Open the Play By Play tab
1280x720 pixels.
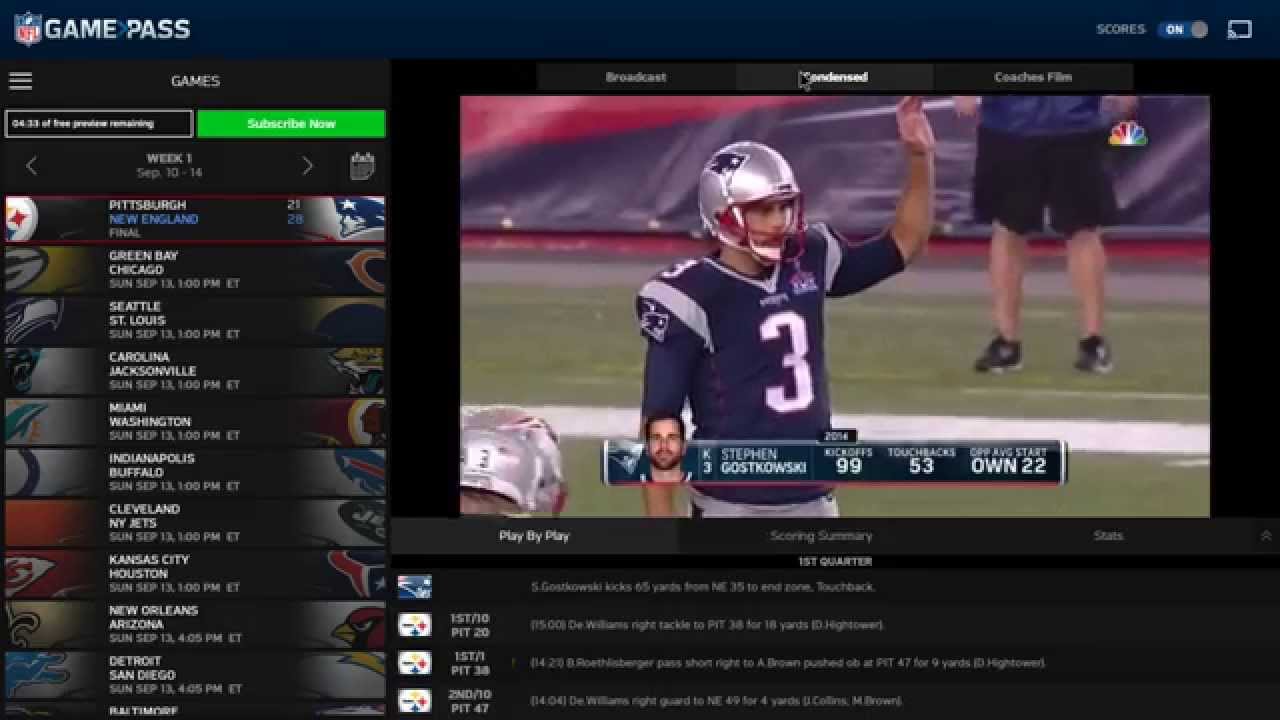pyautogui.click(x=534, y=536)
